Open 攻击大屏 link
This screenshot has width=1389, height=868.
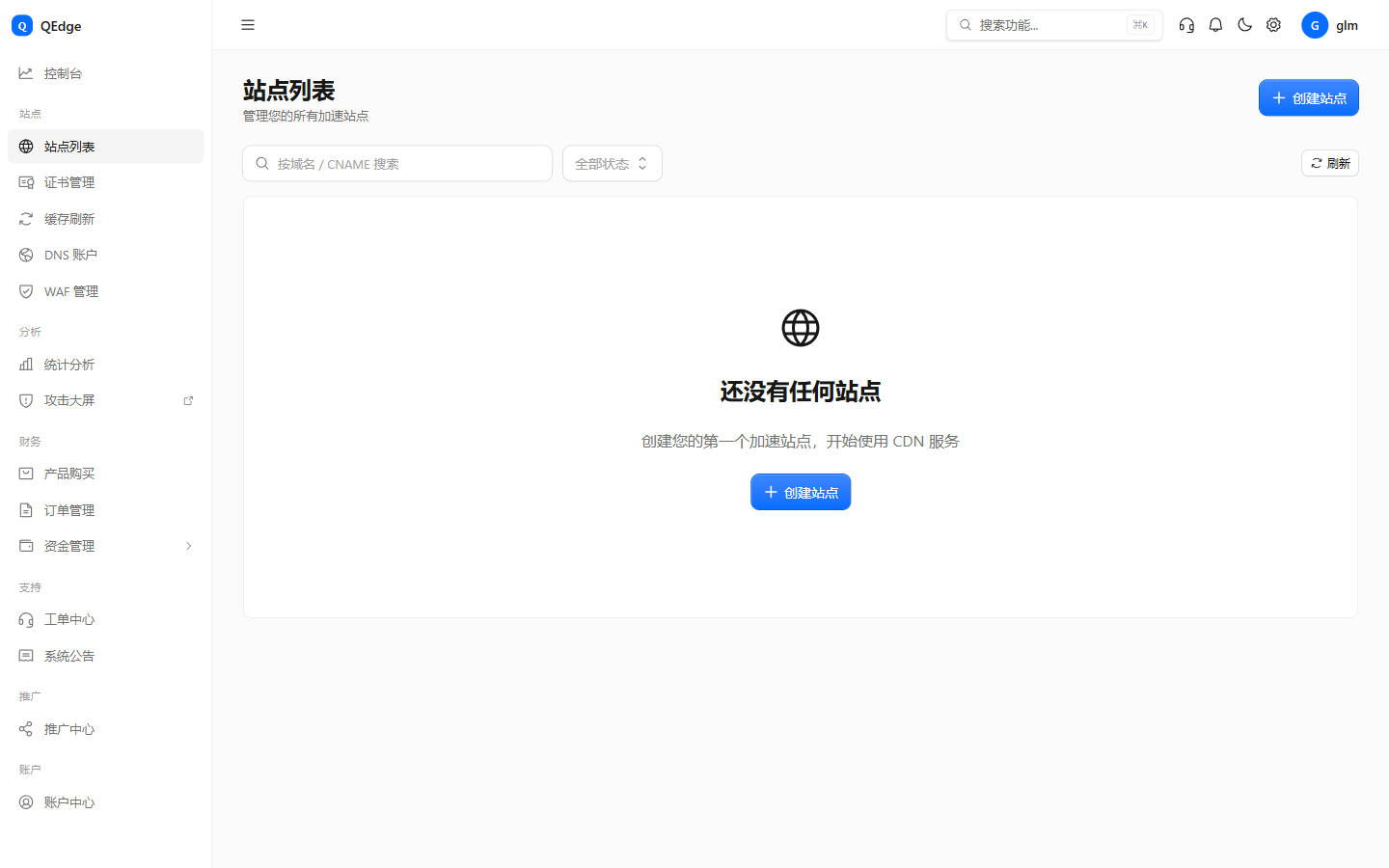tap(106, 400)
